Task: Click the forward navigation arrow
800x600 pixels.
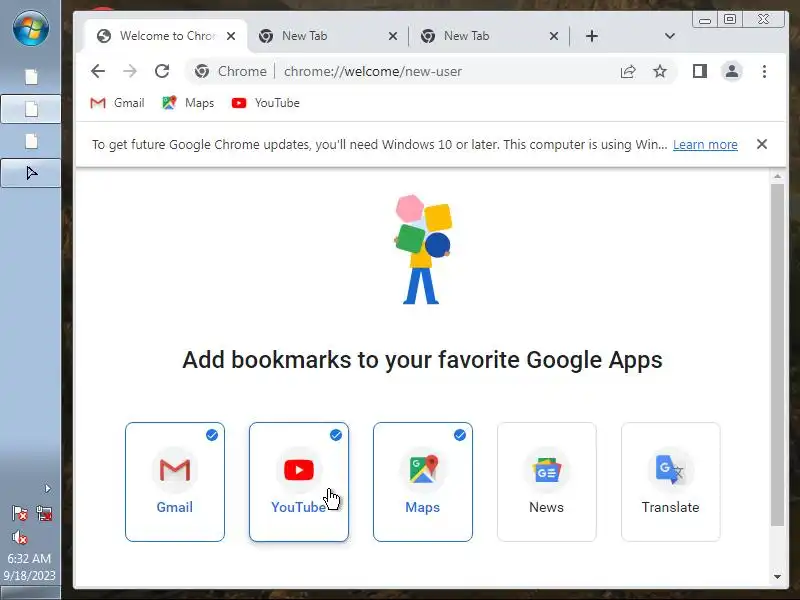Action: (130, 71)
